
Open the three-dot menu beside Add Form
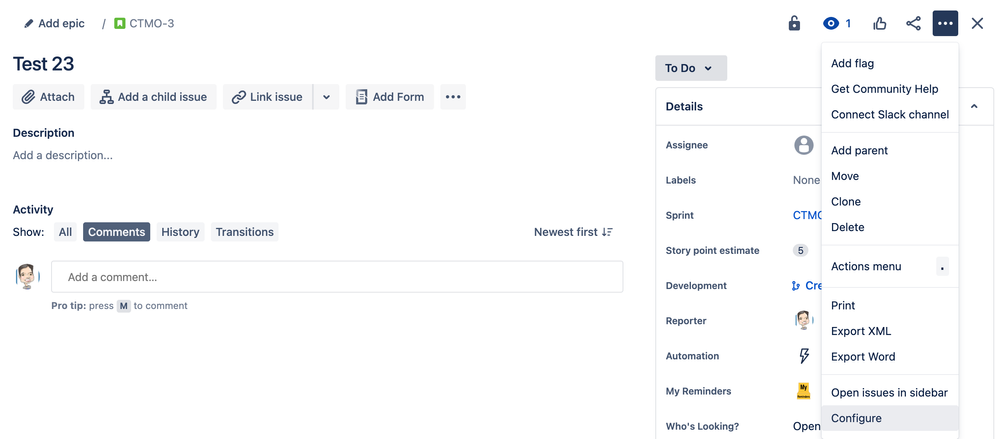(x=453, y=97)
